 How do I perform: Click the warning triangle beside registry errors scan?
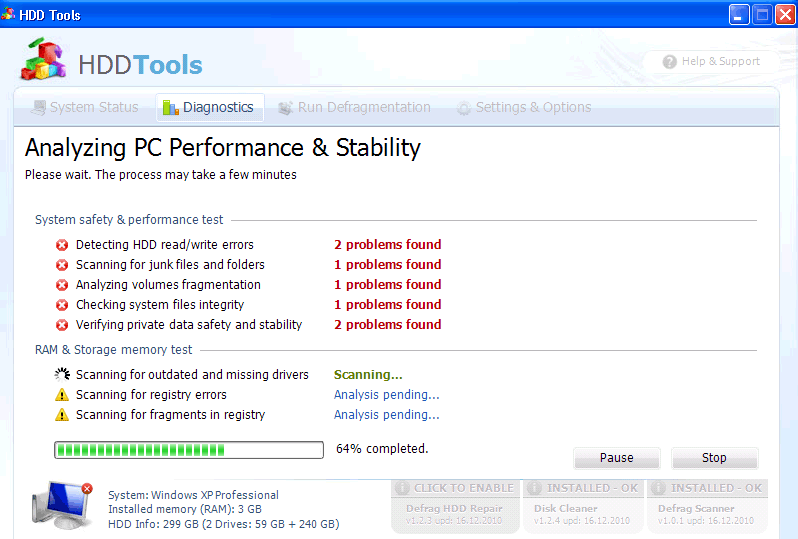coord(62,395)
